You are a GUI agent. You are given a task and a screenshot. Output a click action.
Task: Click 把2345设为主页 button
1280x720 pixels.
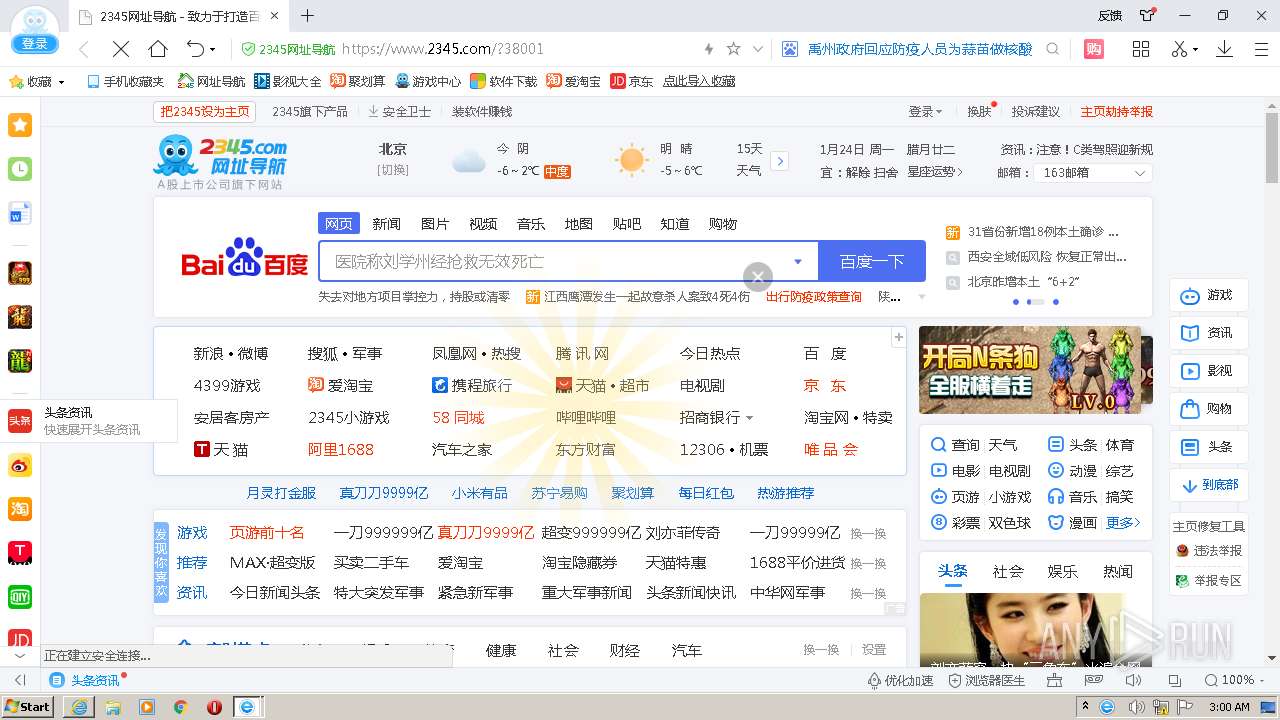pos(205,111)
